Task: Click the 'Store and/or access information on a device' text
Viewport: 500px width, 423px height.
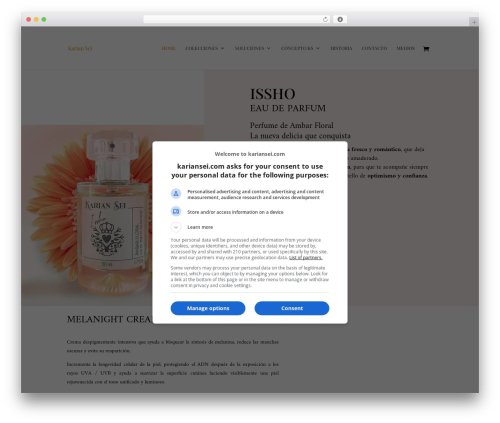Action: click(235, 212)
